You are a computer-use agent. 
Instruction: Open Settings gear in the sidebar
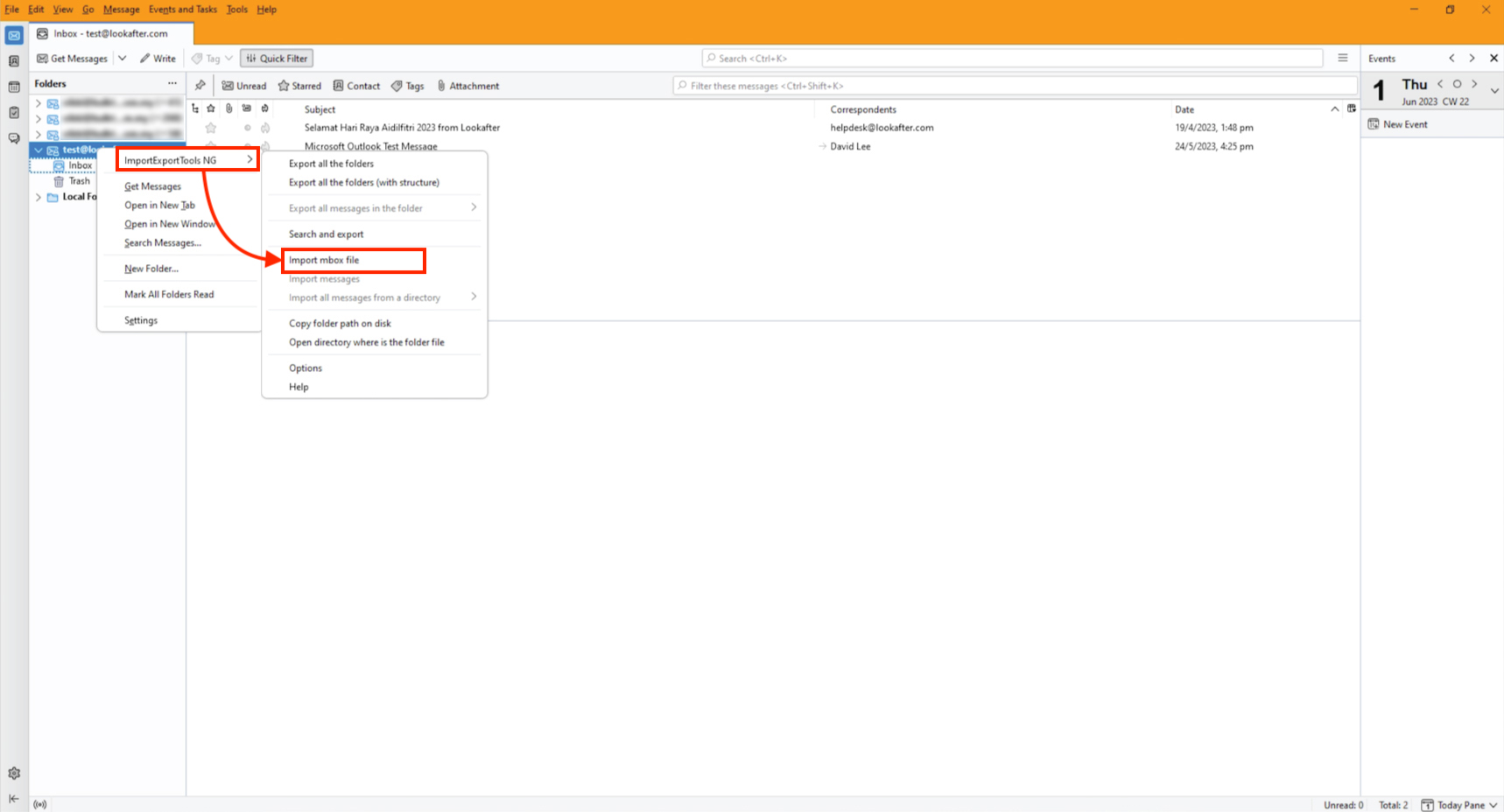(14, 773)
